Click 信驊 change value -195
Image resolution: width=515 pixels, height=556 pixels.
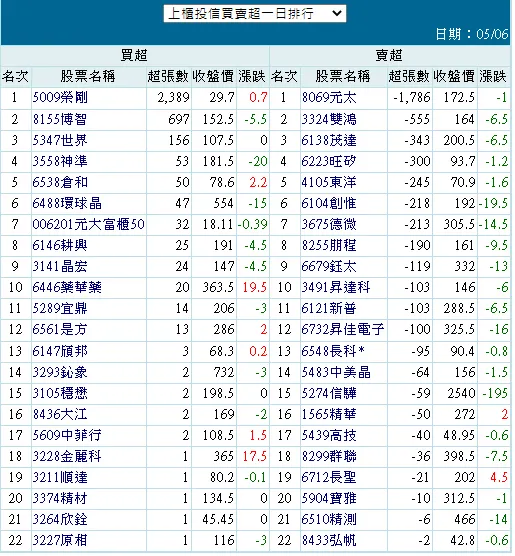pyautogui.click(x=495, y=393)
